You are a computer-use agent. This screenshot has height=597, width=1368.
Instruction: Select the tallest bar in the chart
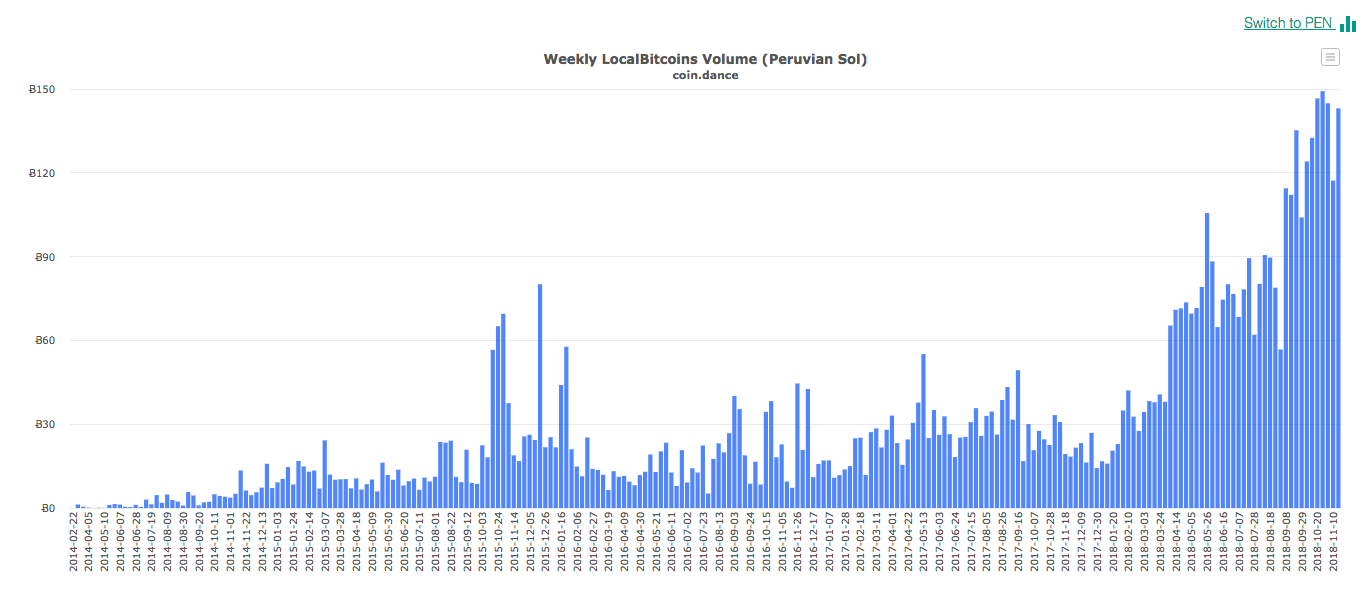coord(1323,300)
